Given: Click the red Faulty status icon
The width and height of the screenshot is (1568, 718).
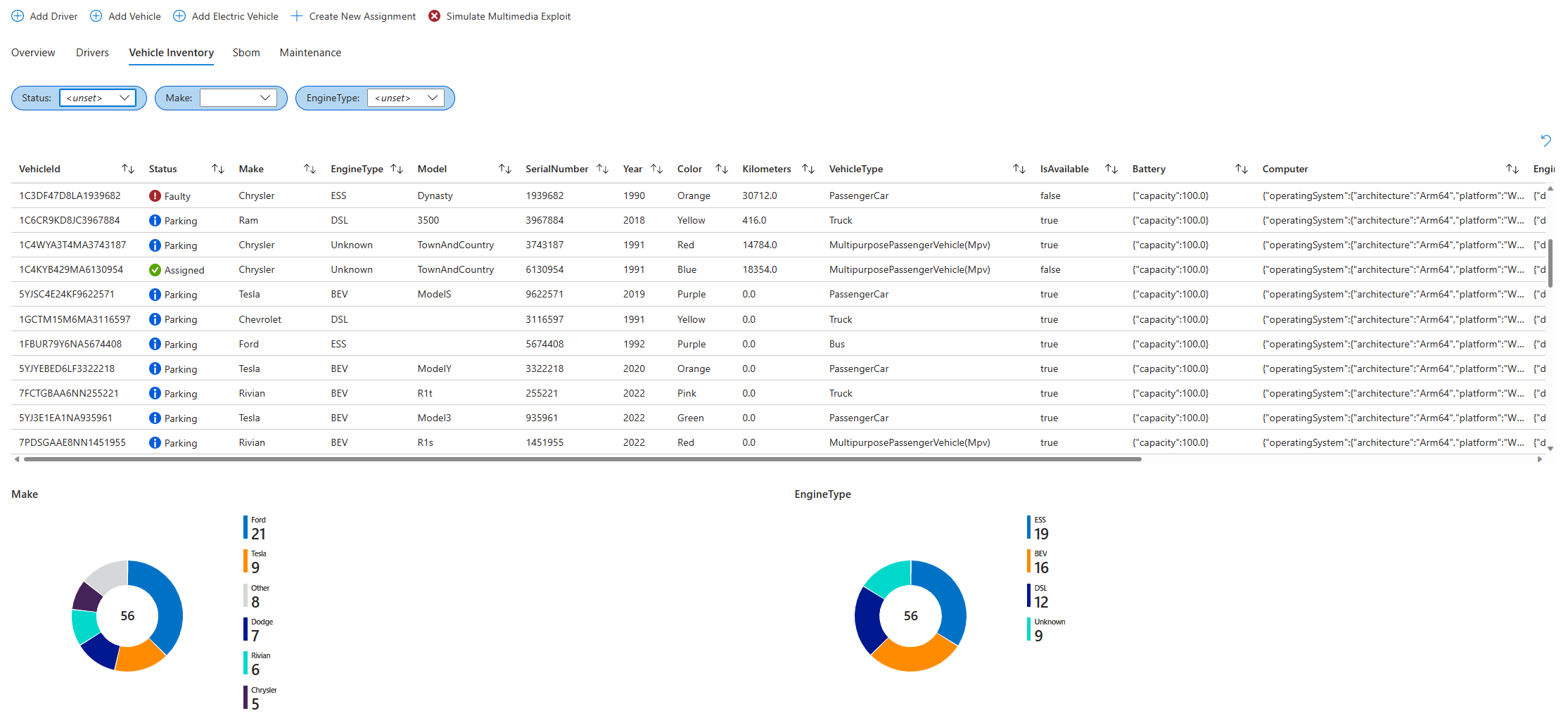Looking at the screenshot, I should point(155,196).
